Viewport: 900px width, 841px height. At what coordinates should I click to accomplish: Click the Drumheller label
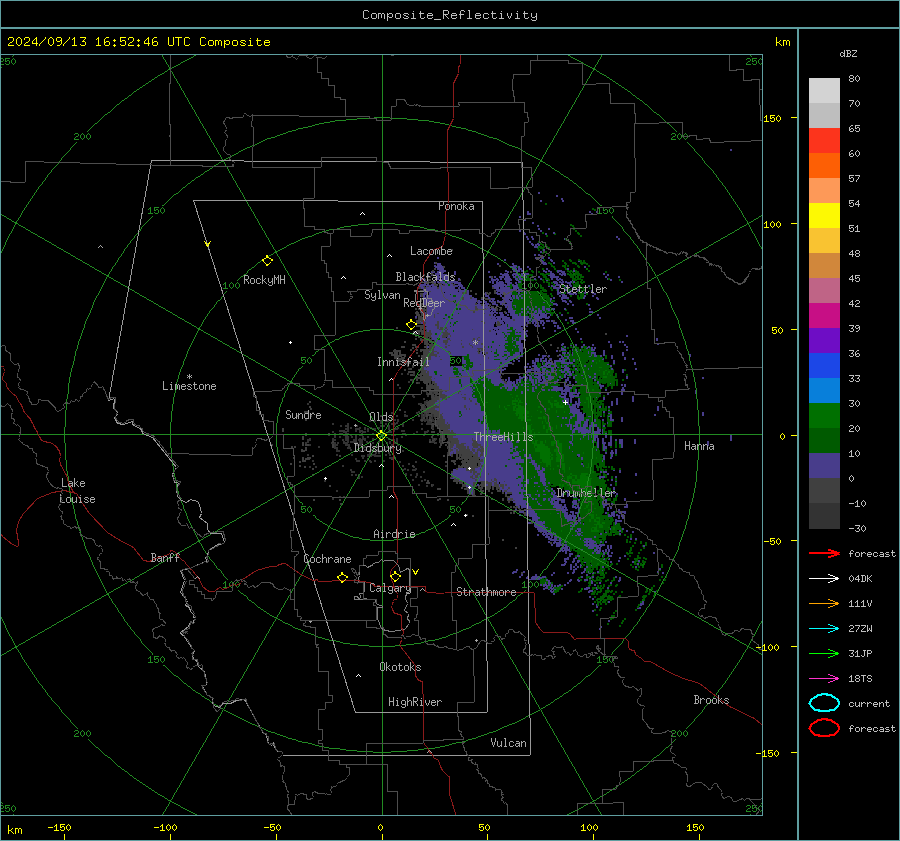click(x=586, y=493)
